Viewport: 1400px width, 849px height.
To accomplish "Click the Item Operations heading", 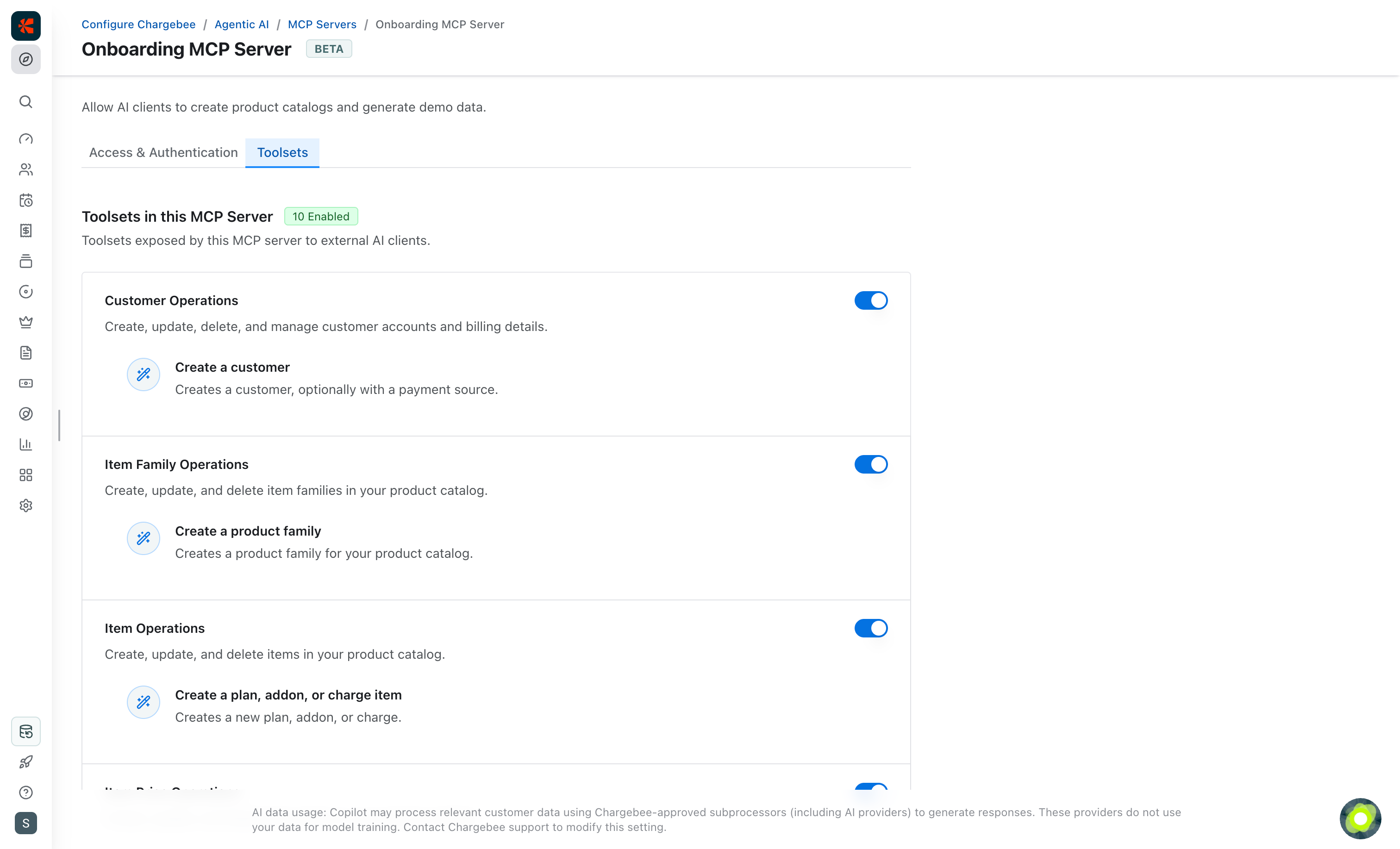I will (x=155, y=628).
